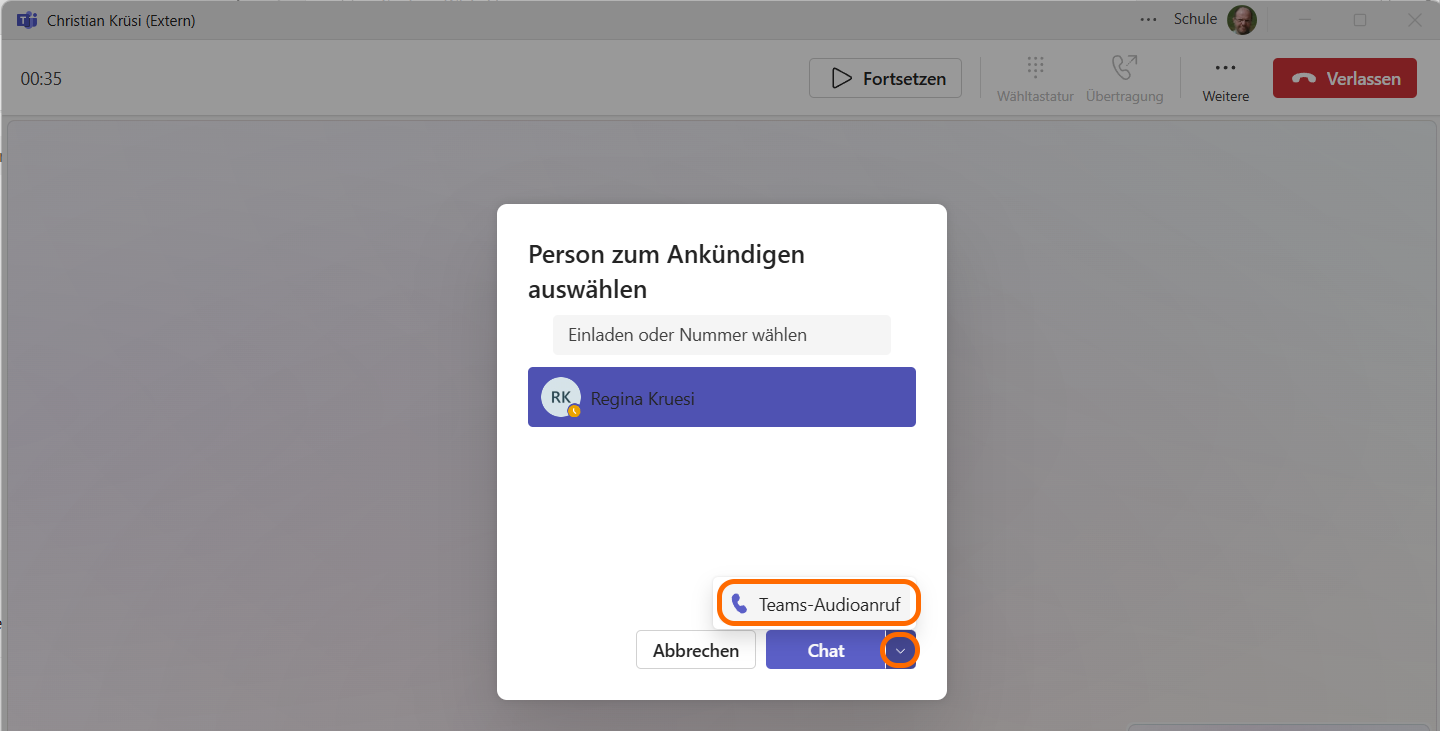1440x731 pixels.
Task: Click the Chat button
Action: (825, 651)
